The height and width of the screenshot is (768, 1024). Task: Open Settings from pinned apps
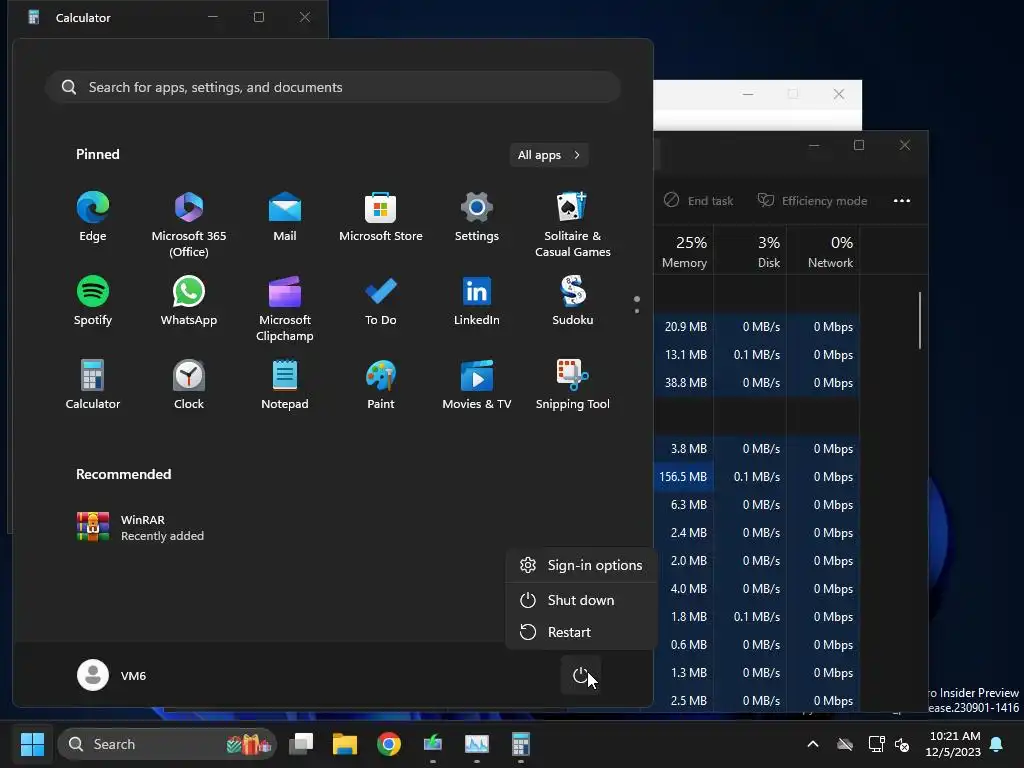[477, 218]
